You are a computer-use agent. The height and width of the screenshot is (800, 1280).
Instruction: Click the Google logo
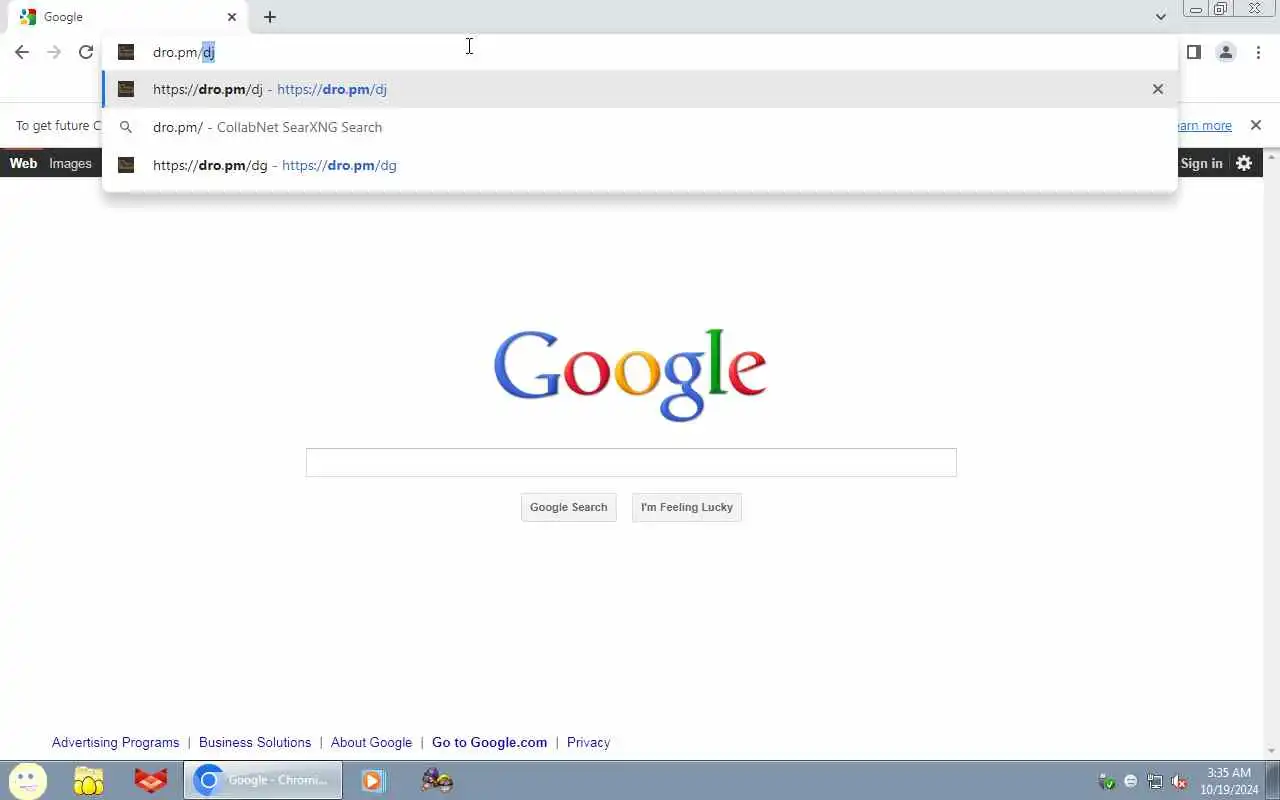tap(630, 375)
